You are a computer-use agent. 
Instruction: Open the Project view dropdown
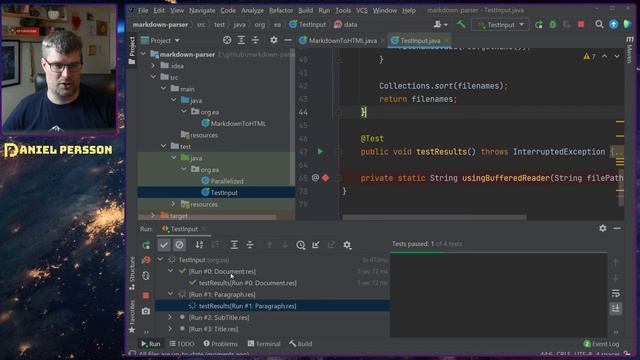coord(160,40)
